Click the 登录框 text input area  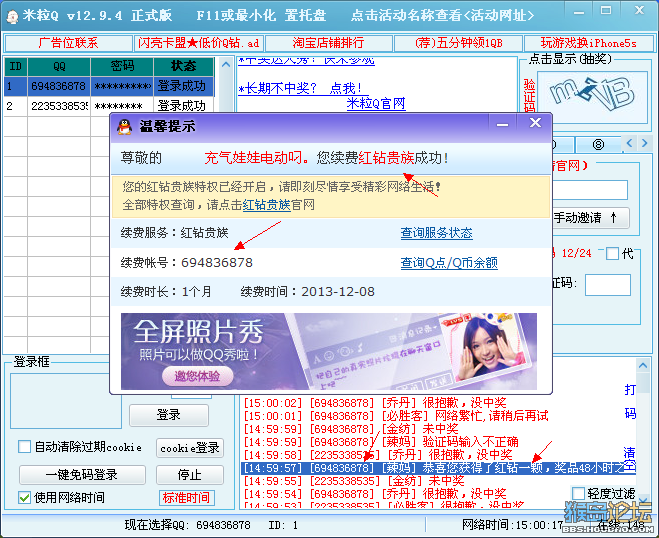(x=66, y=401)
